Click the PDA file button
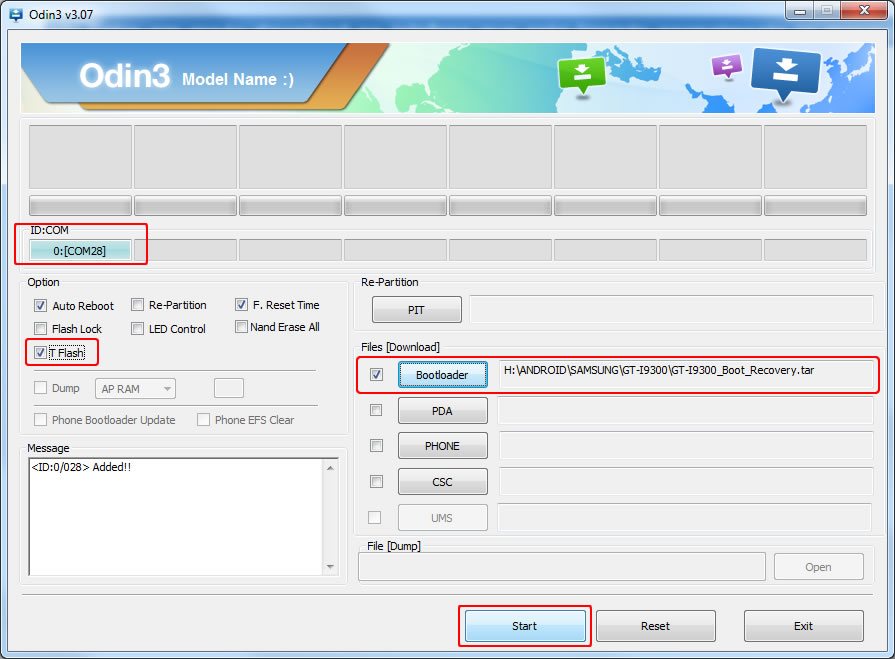The width and height of the screenshot is (895, 659). click(x=442, y=411)
